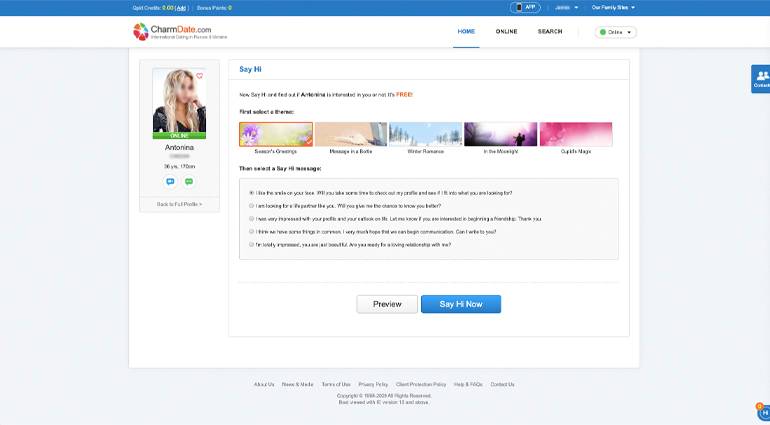The height and width of the screenshot is (425, 770).
Task: Choose the 'looking for a life partner' message
Action: pyautogui.click(x=251, y=205)
